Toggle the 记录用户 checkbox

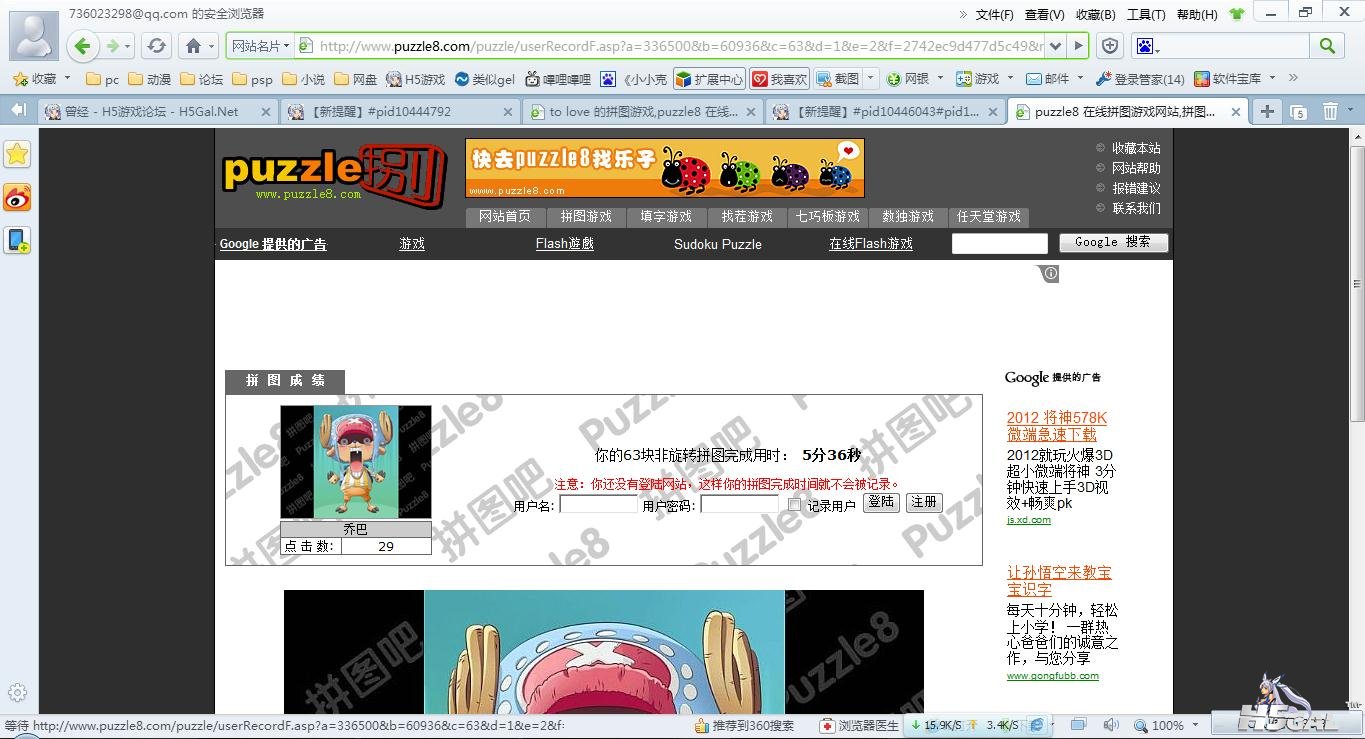coord(794,505)
